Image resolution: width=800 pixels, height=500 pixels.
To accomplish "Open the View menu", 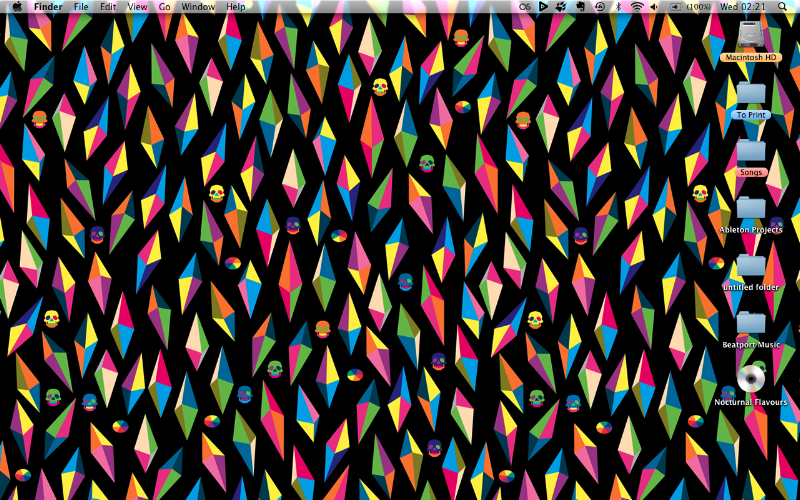I will click(137, 7).
